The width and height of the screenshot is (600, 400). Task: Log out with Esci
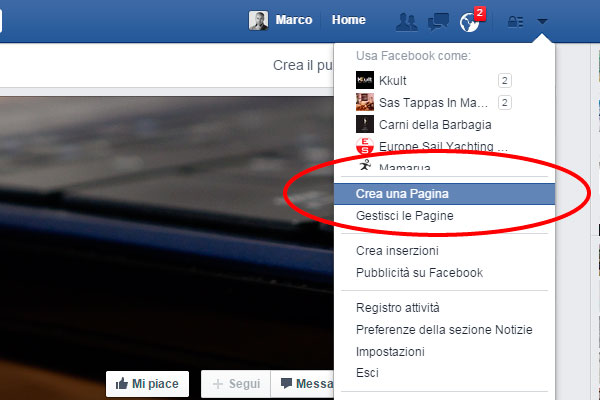pos(444,373)
